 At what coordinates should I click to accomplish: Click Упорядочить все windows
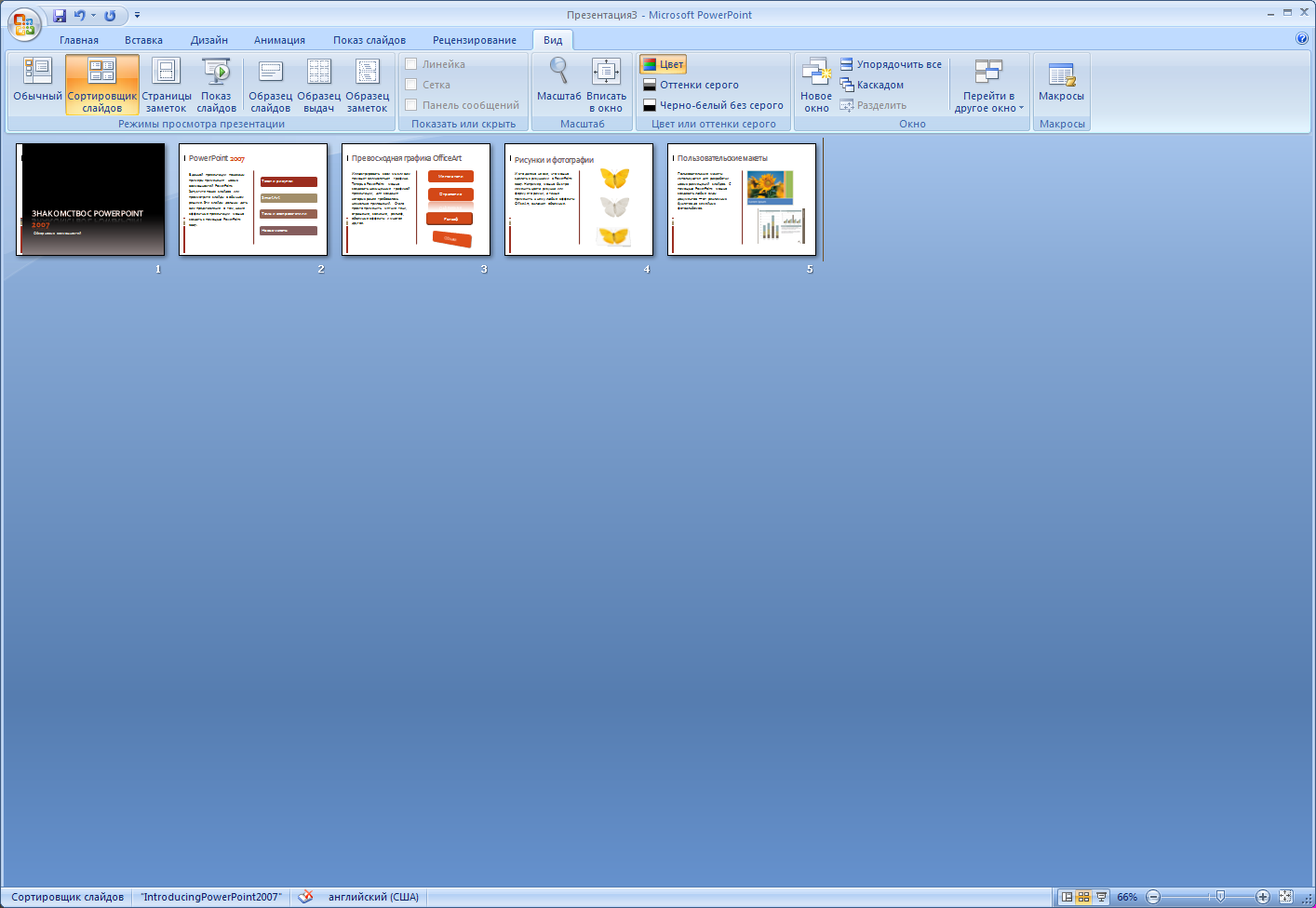891,64
